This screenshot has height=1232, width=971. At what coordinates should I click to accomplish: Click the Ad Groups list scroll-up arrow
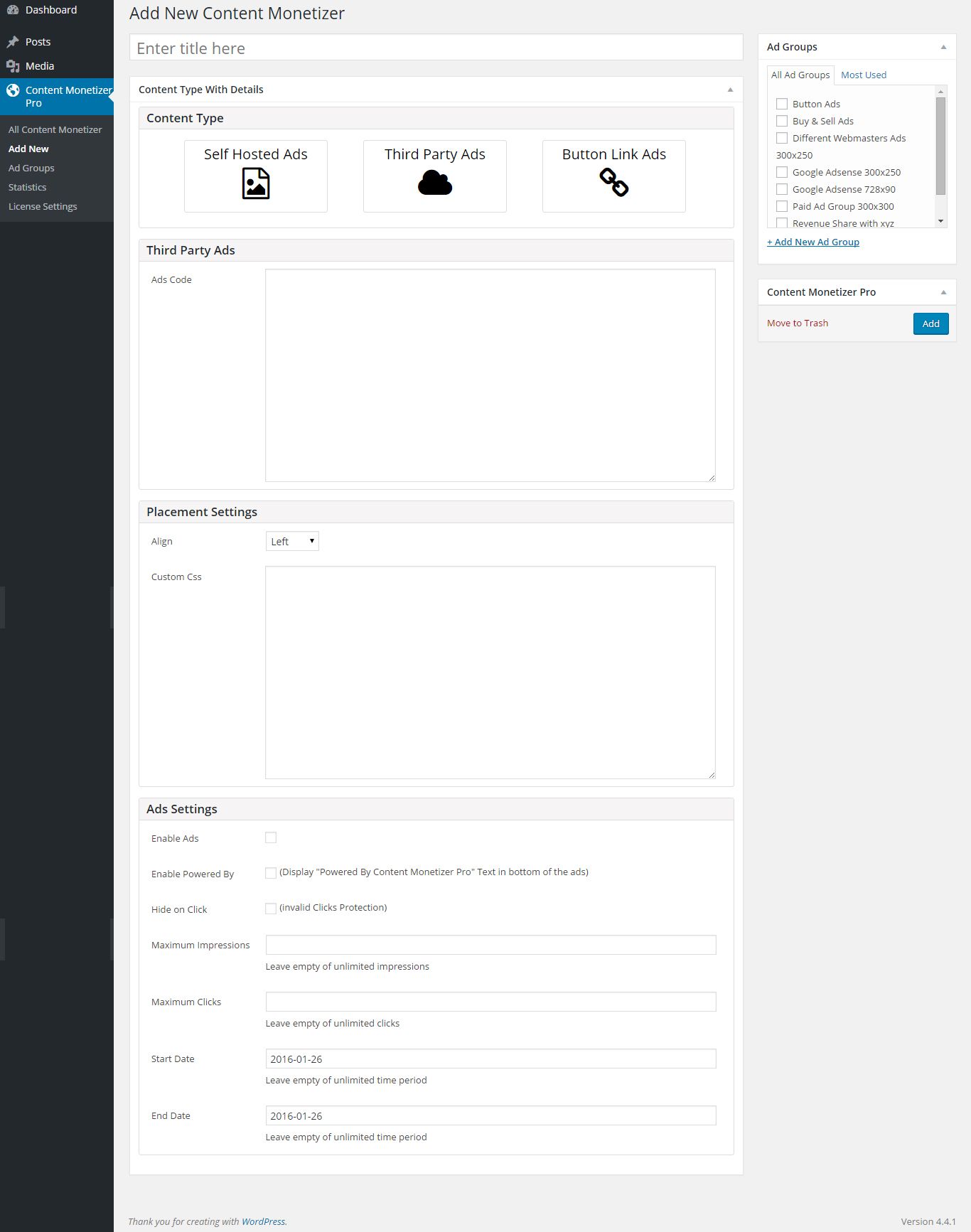[940, 92]
